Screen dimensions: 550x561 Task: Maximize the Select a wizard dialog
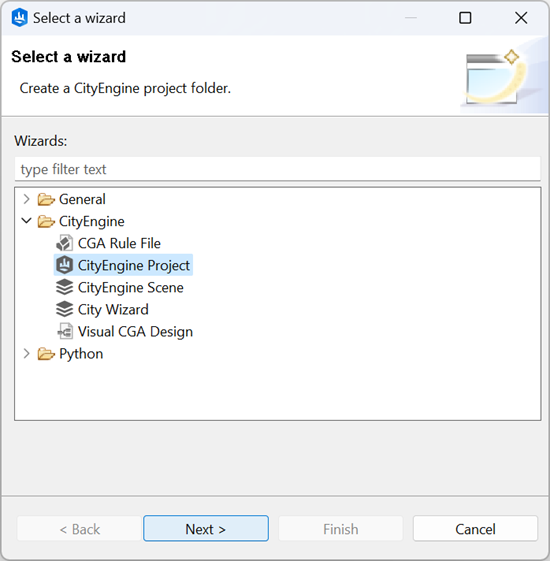click(465, 18)
